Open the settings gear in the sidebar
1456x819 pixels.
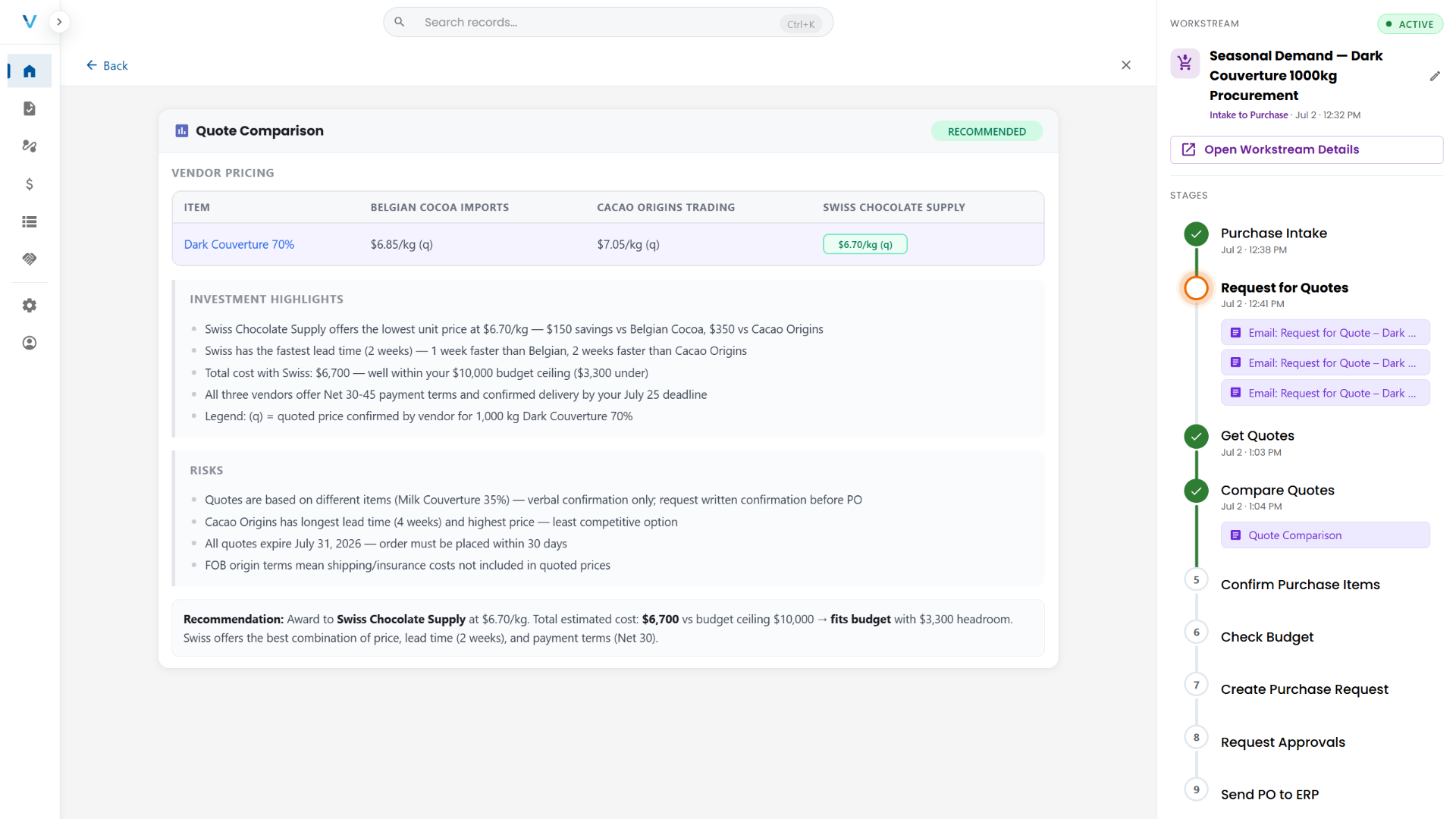(x=30, y=306)
